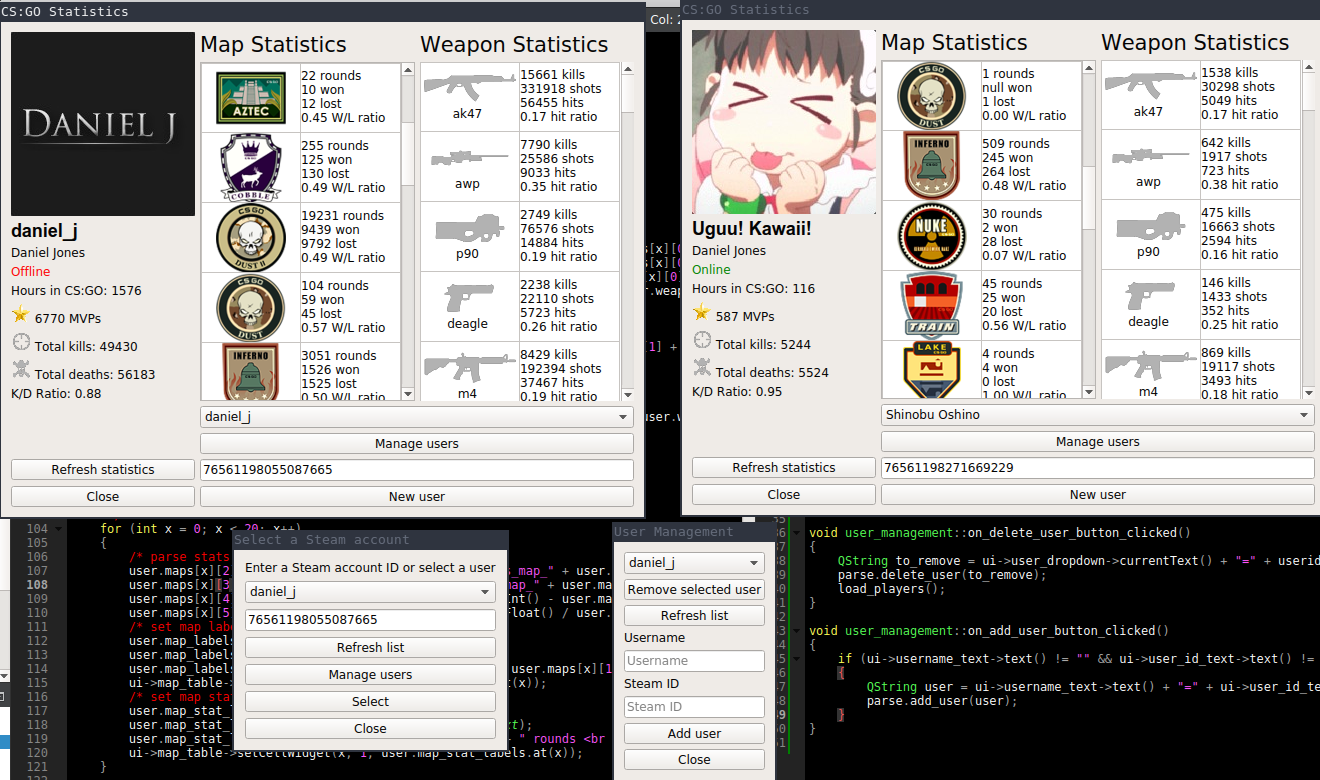This screenshot has width=1320, height=780.
Task: Click Username input in User Management
Action: click(x=694, y=661)
